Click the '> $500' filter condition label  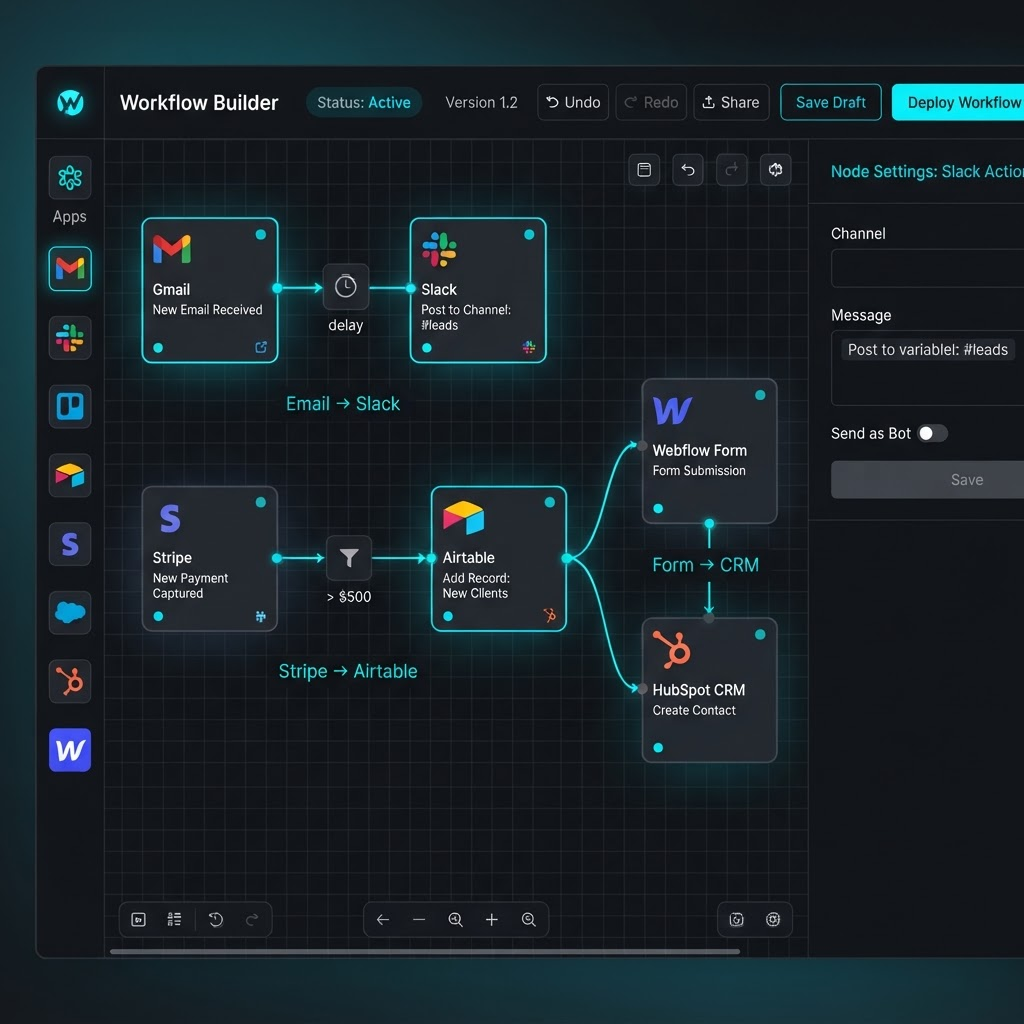[349, 596]
